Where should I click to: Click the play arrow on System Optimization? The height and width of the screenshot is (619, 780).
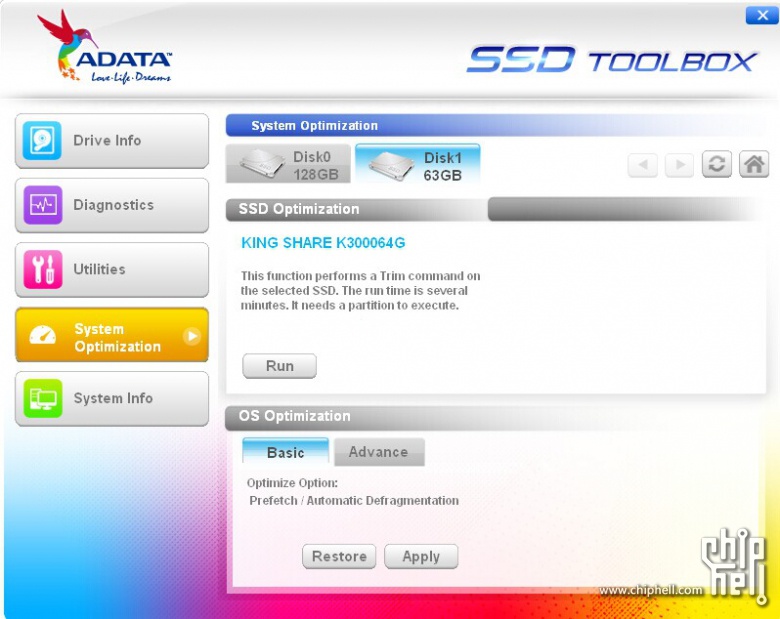tap(192, 336)
